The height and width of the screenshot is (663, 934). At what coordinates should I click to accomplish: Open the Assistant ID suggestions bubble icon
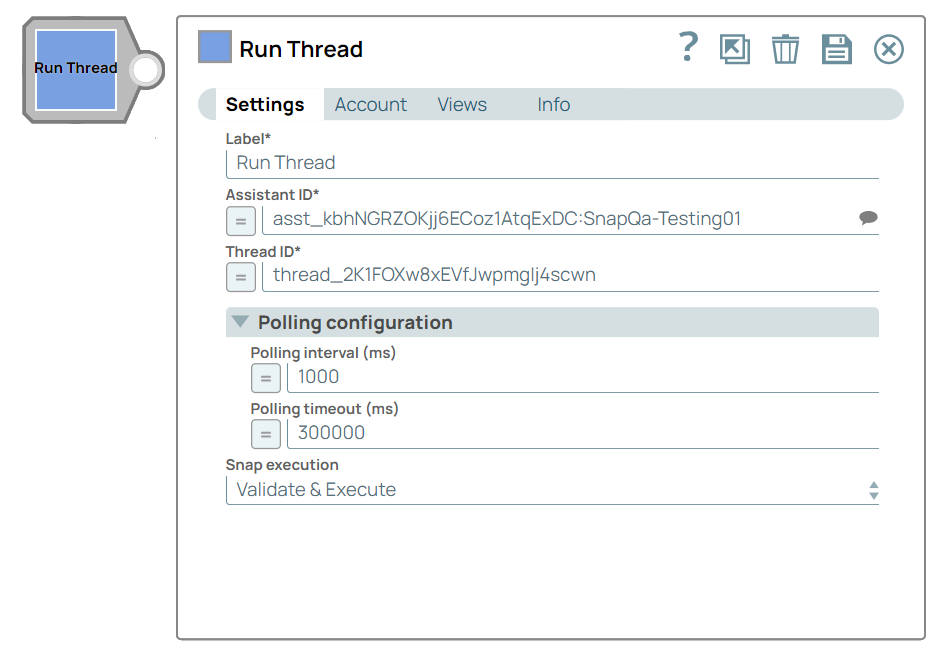(868, 218)
